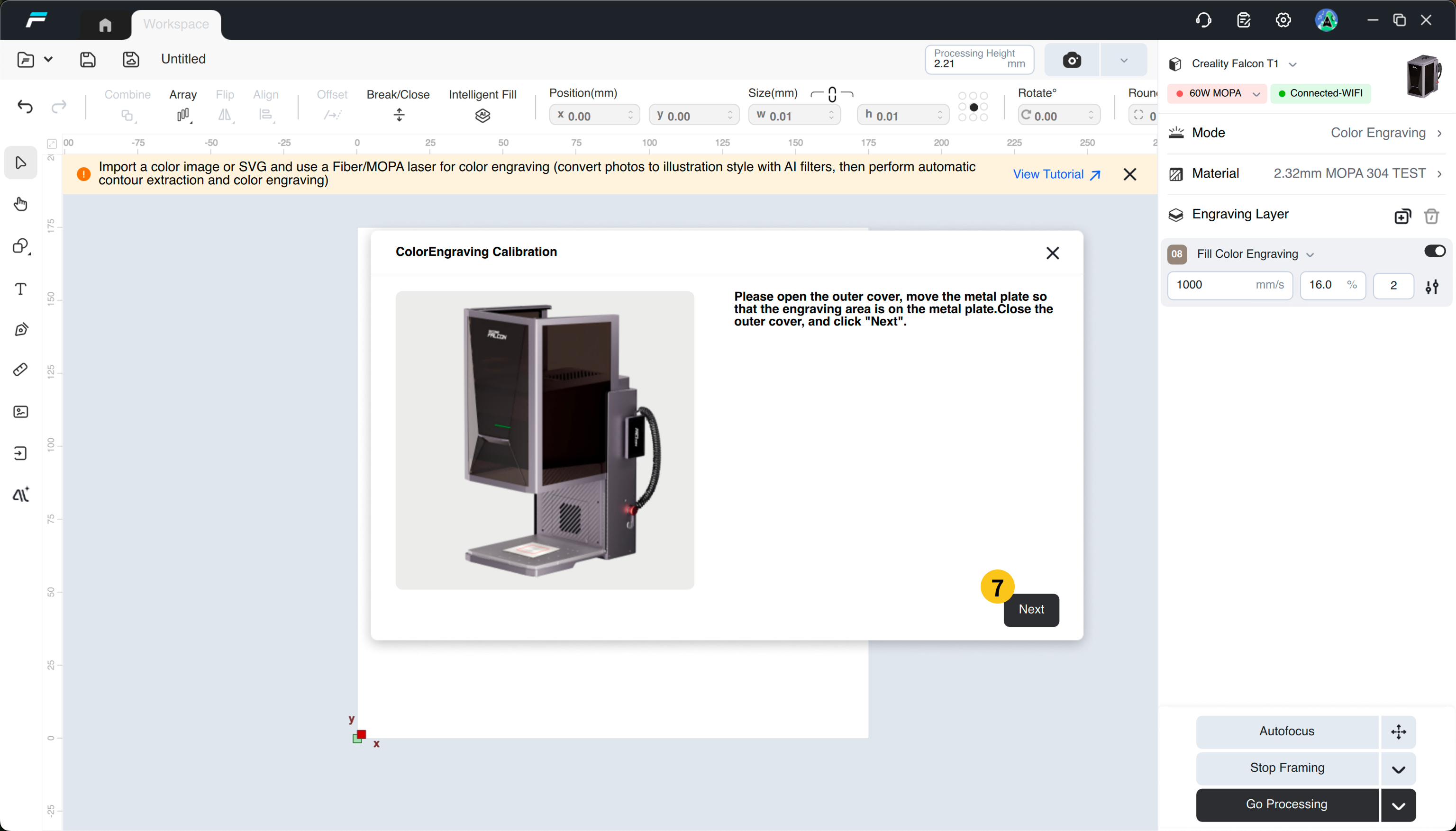This screenshot has width=1456, height=831.
Task: Go to the Home tab
Action: [x=105, y=25]
